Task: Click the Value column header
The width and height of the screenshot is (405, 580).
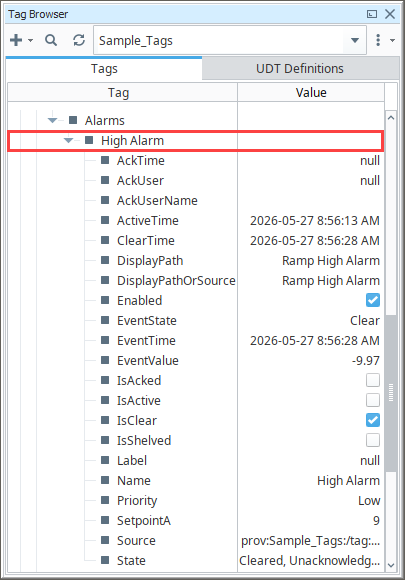Action: pyautogui.click(x=311, y=92)
